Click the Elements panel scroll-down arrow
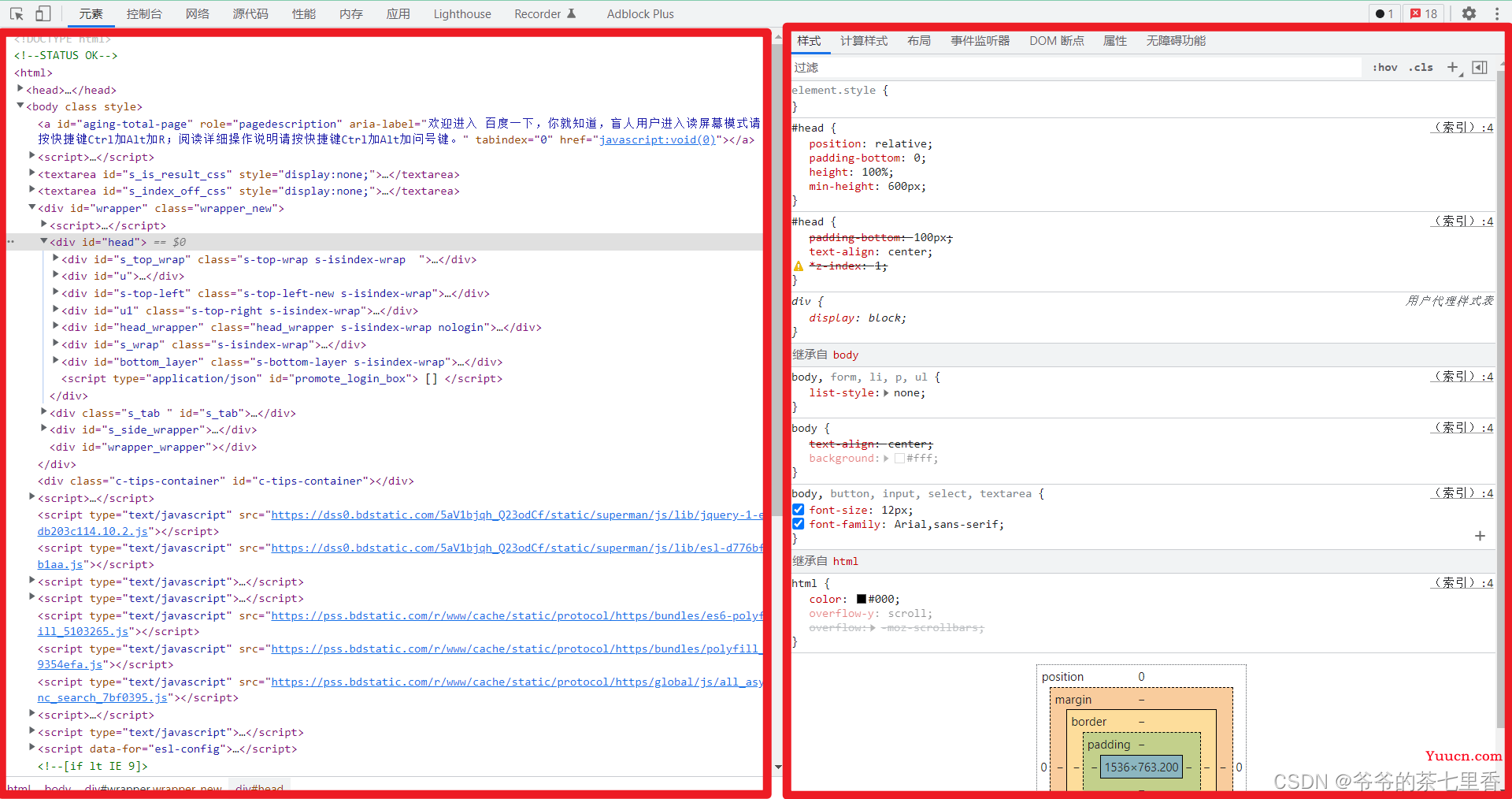This screenshot has height=799, width=1512. coord(778,767)
